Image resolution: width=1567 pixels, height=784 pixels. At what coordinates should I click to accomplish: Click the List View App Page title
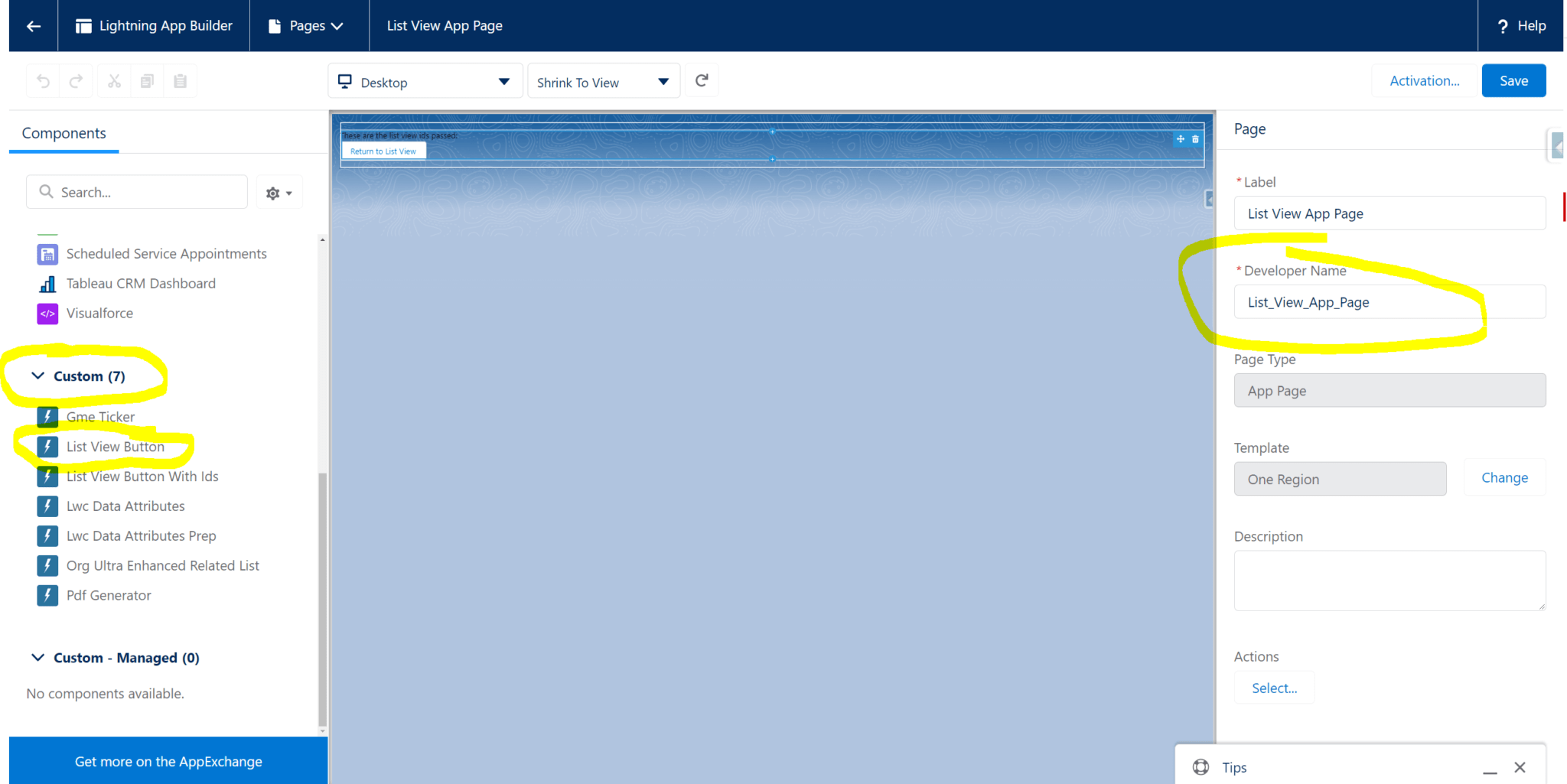[445, 26]
